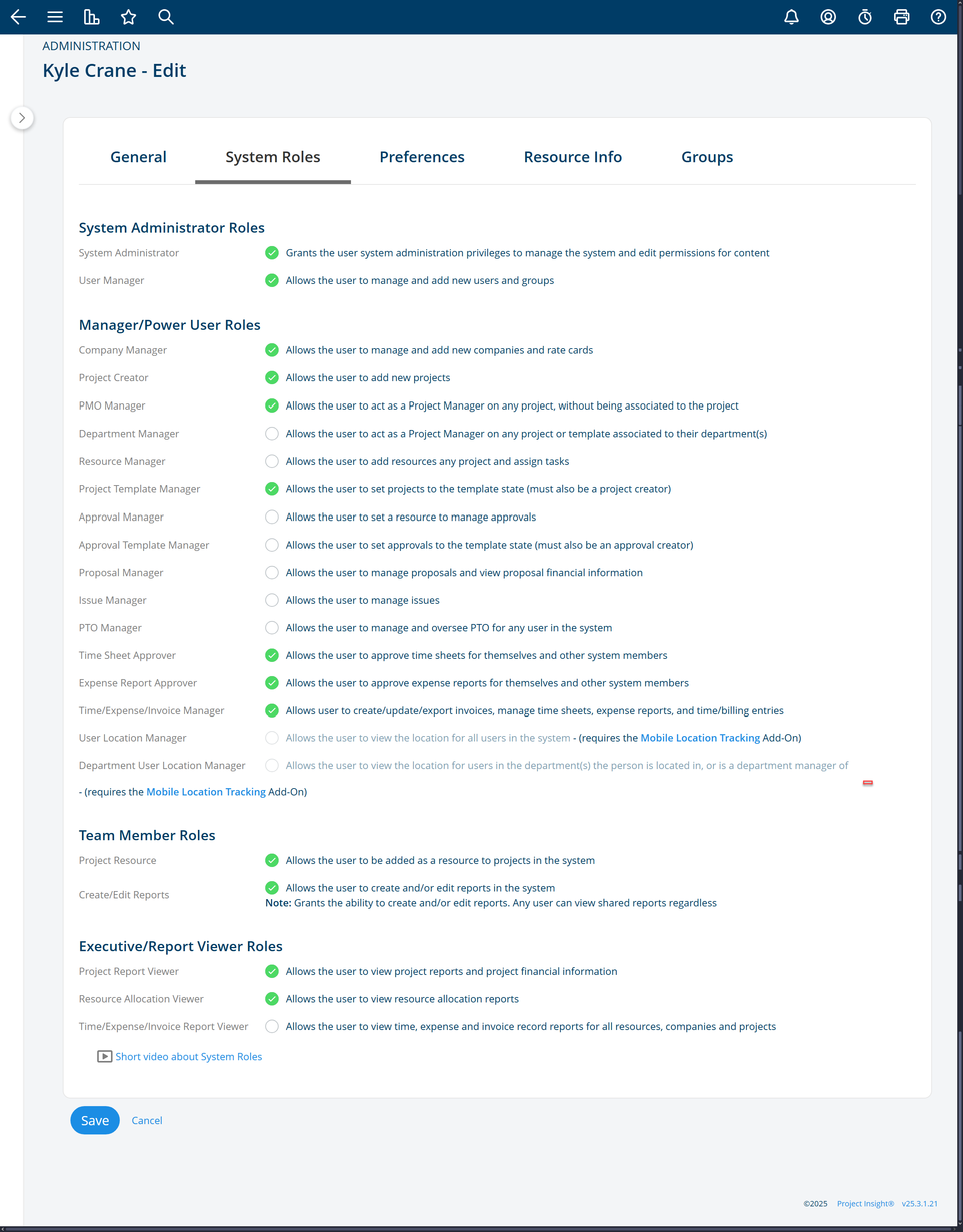Toggle Expense Report Approver role
This screenshot has height=1232, width=963.
[272, 683]
